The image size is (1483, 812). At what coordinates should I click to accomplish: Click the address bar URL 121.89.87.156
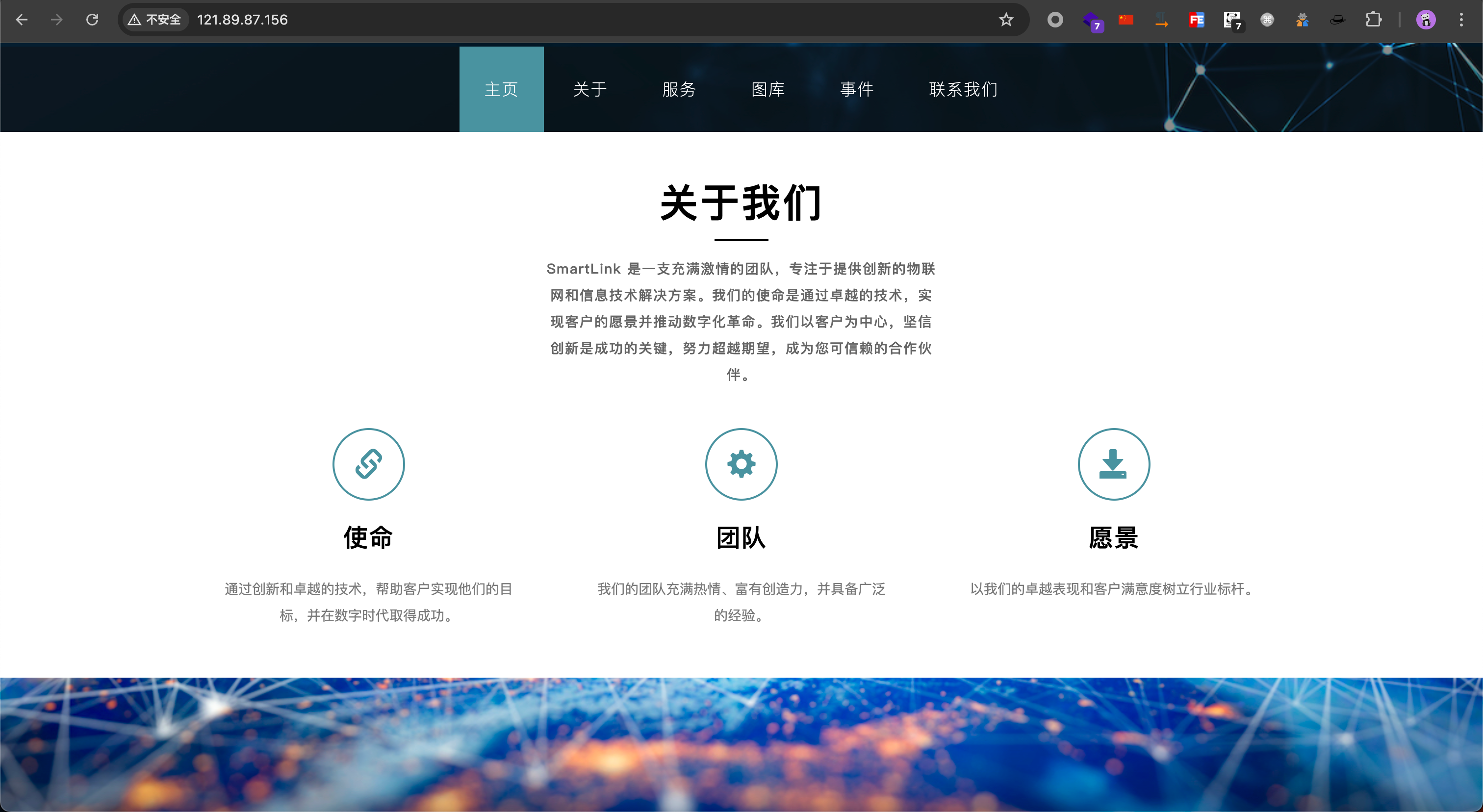[x=242, y=20]
